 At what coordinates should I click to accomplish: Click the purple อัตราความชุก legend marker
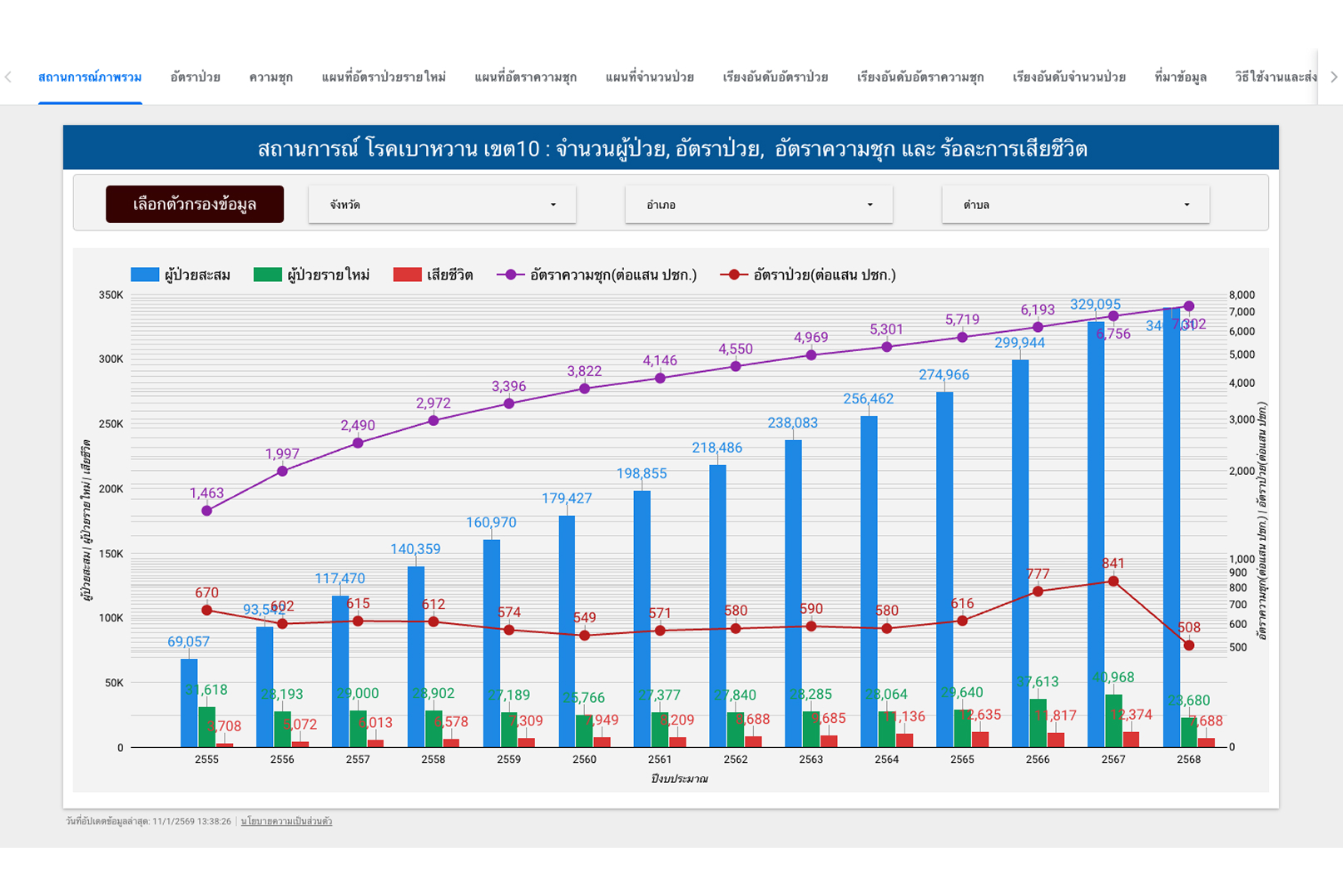tap(510, 275)
